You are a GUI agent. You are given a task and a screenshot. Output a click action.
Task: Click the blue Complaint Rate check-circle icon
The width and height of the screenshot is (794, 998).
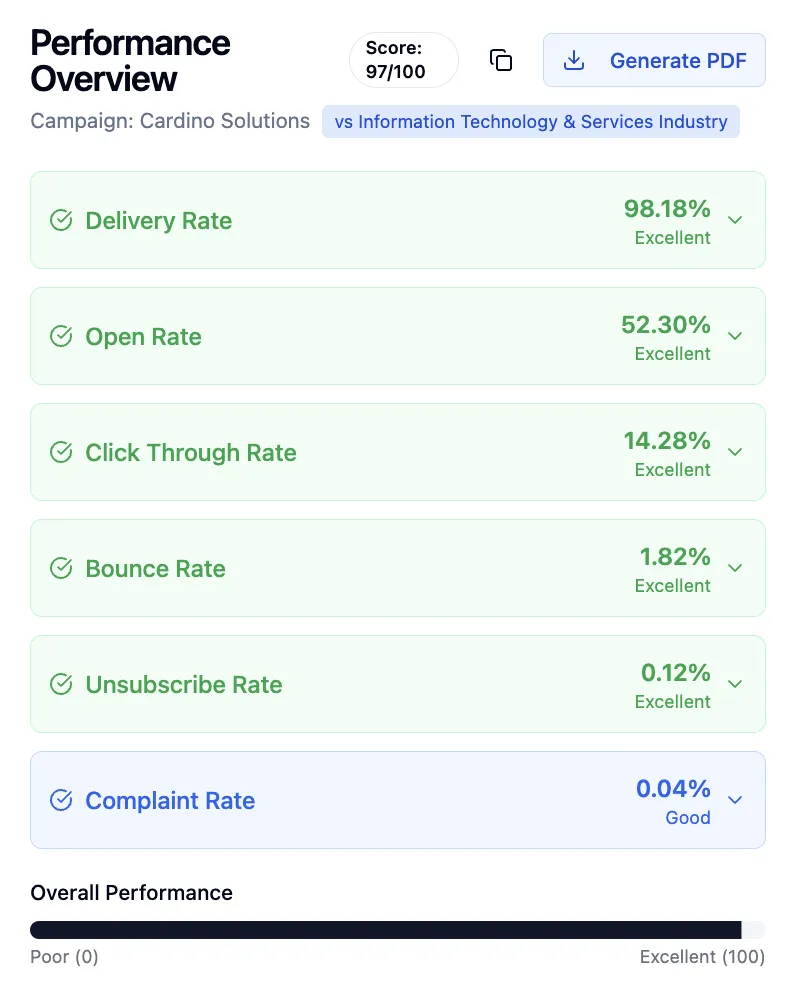point(61,800)
